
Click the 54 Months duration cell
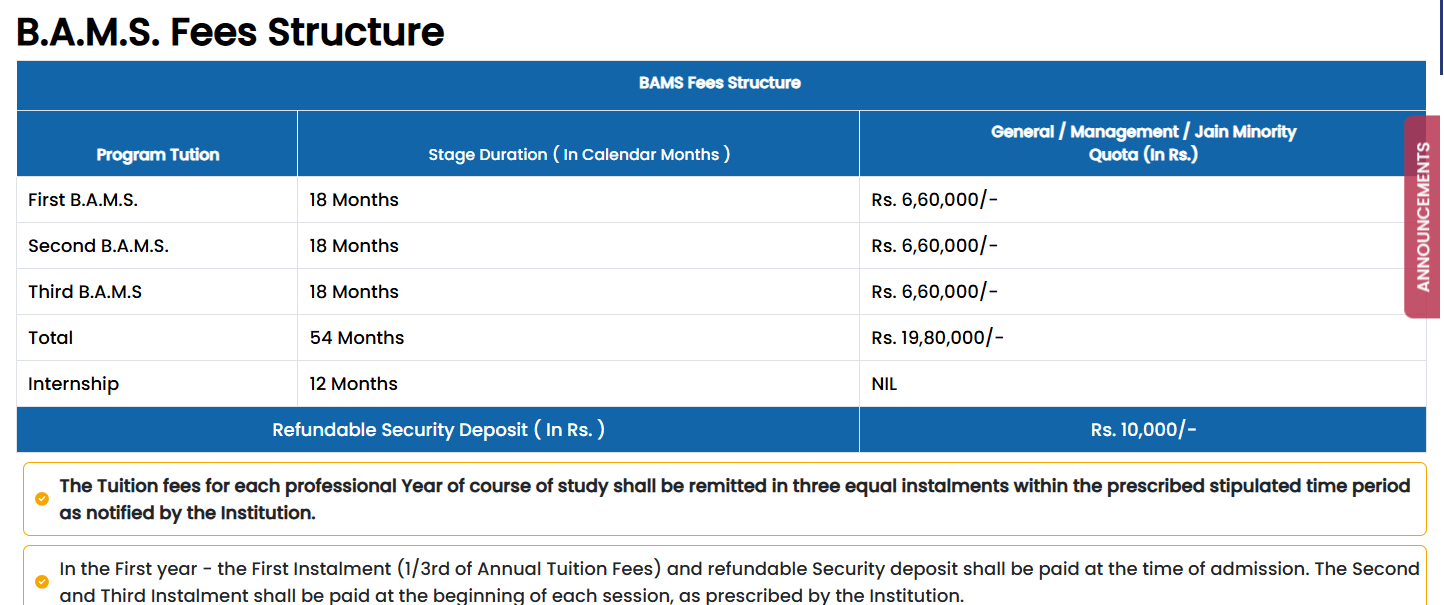click(x=357, y=338)
